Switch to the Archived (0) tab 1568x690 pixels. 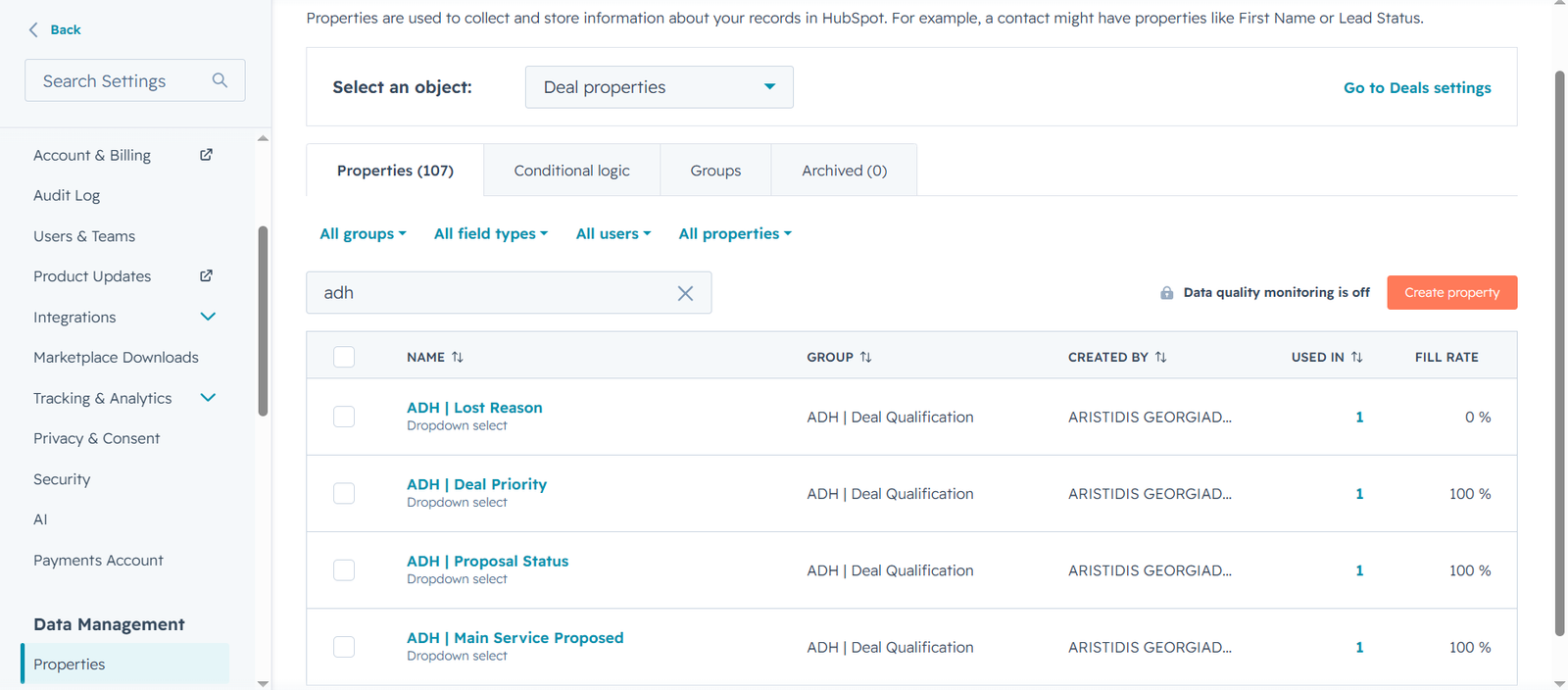(x=844, y=171)
